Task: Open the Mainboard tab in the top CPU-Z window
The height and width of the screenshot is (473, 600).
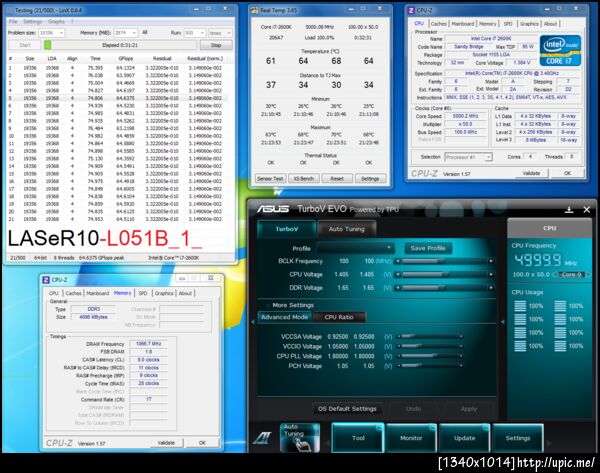Action: coord(463,24)
